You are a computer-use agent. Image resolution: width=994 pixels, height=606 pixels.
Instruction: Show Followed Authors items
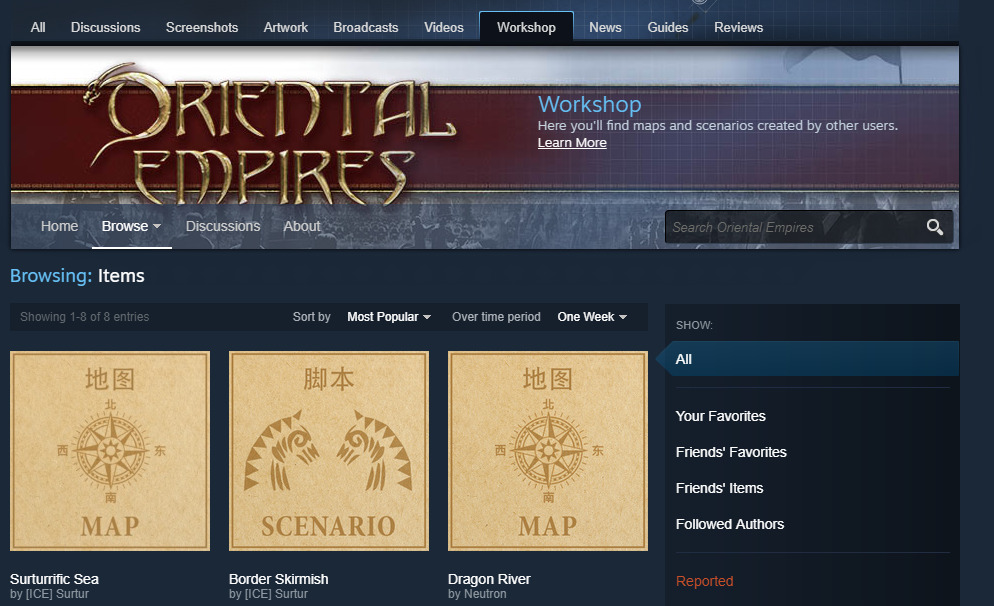[x=730, y=524]
